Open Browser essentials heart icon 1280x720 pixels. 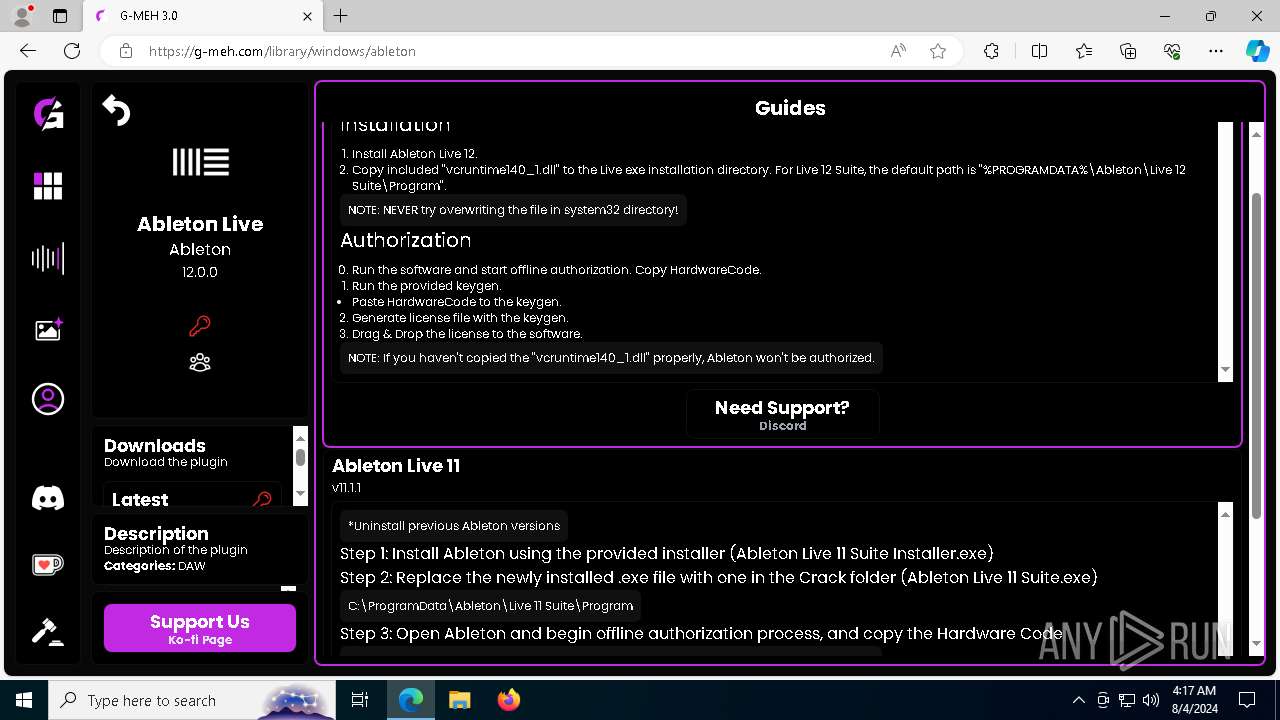coord(1172,51)
